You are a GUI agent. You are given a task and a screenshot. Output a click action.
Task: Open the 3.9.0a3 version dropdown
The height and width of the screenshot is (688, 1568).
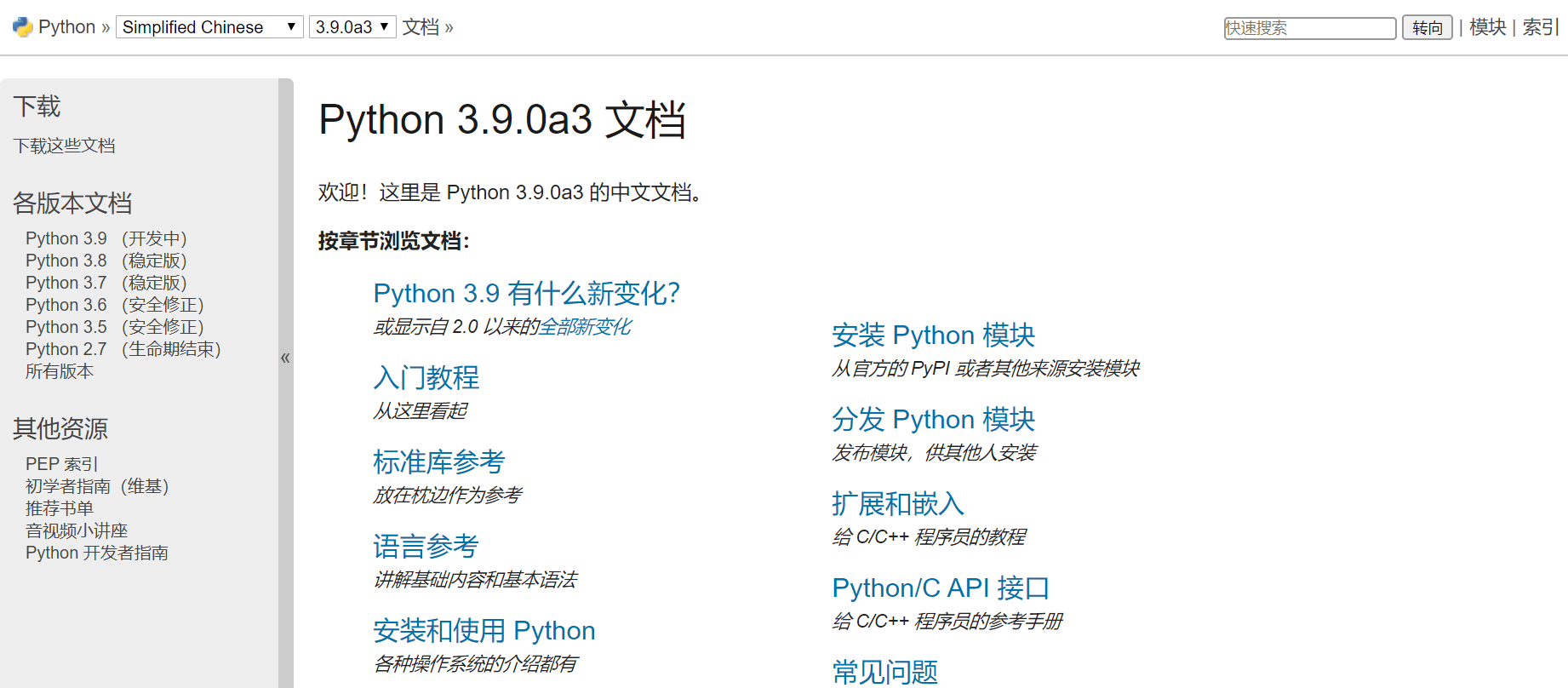tap(352, 27)
